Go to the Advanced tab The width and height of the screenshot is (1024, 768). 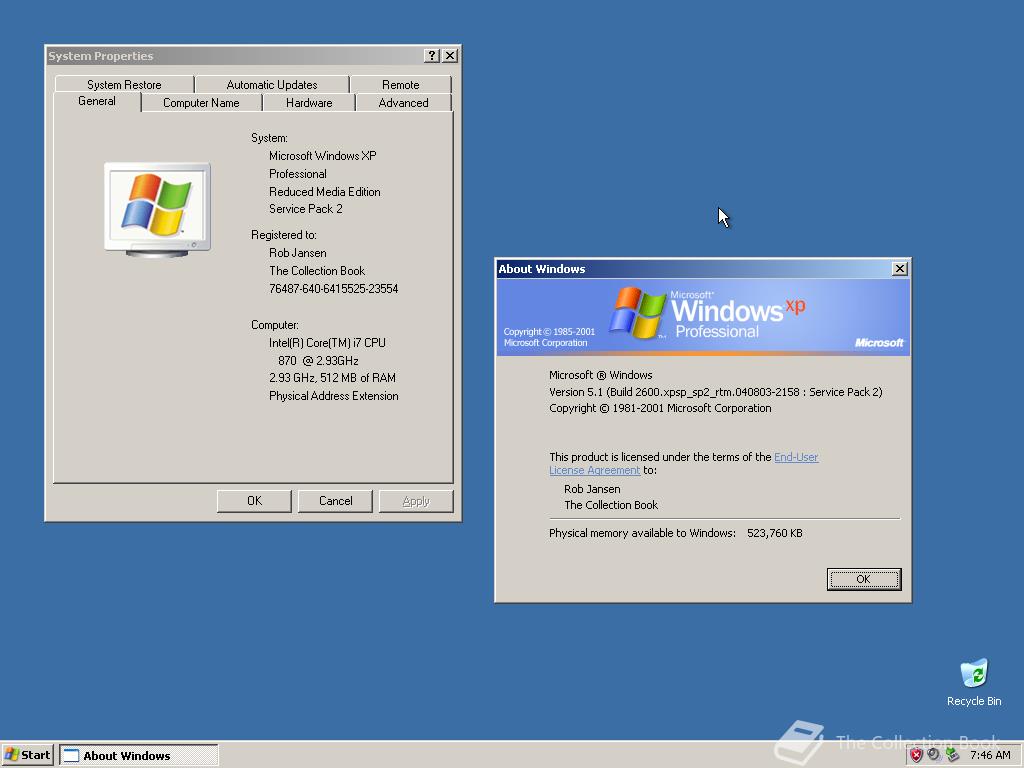pyautogui.click(x=404, y=103)
